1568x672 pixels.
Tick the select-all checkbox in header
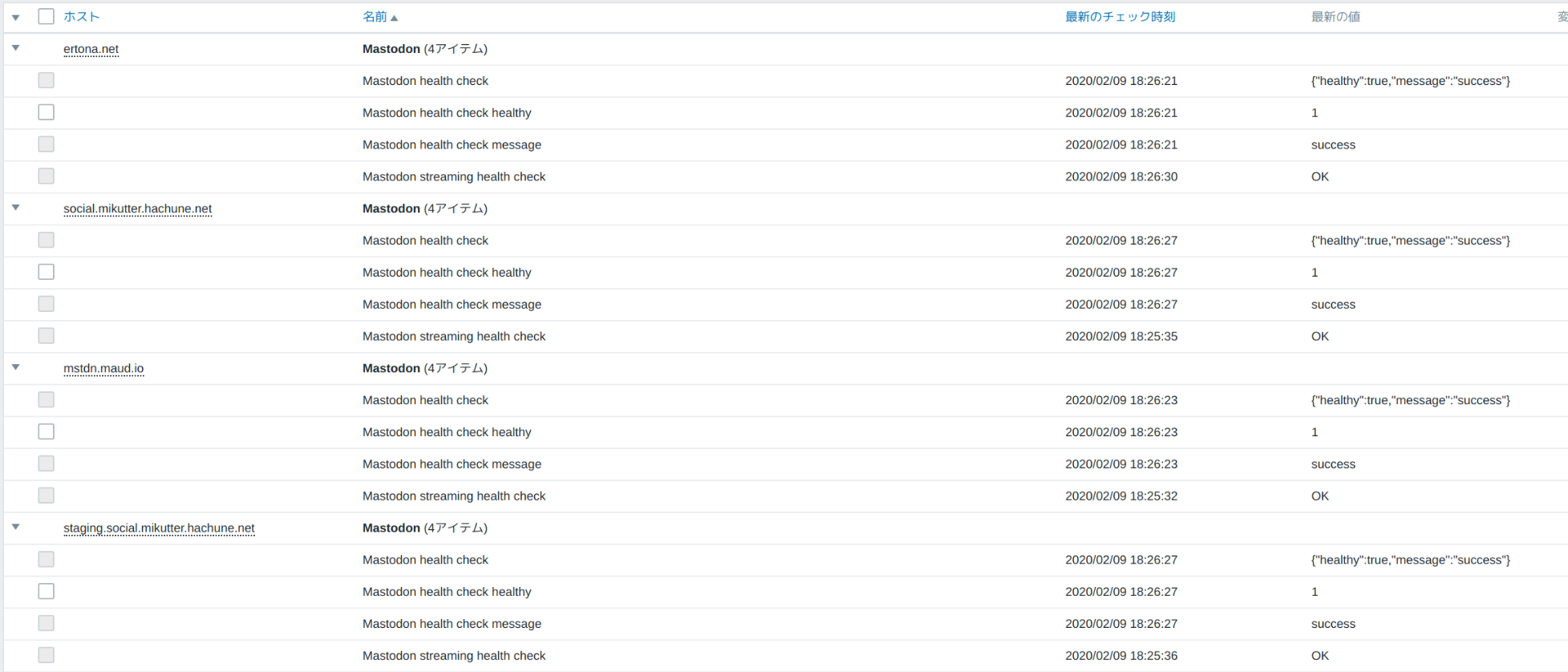click(x=47, y=16)
